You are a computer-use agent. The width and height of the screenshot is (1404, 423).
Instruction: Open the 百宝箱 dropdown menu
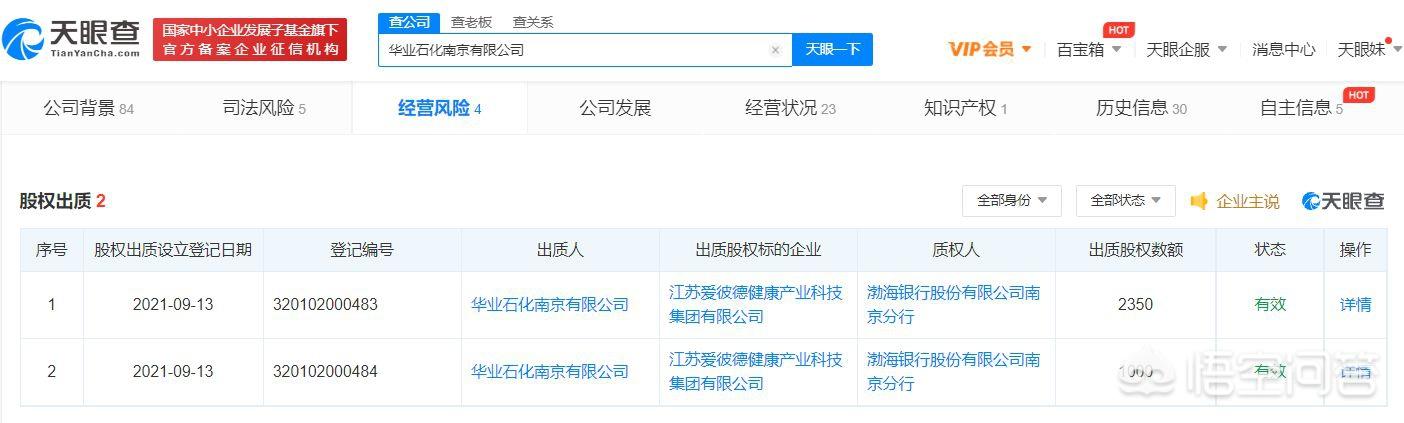pos(1088,49)
